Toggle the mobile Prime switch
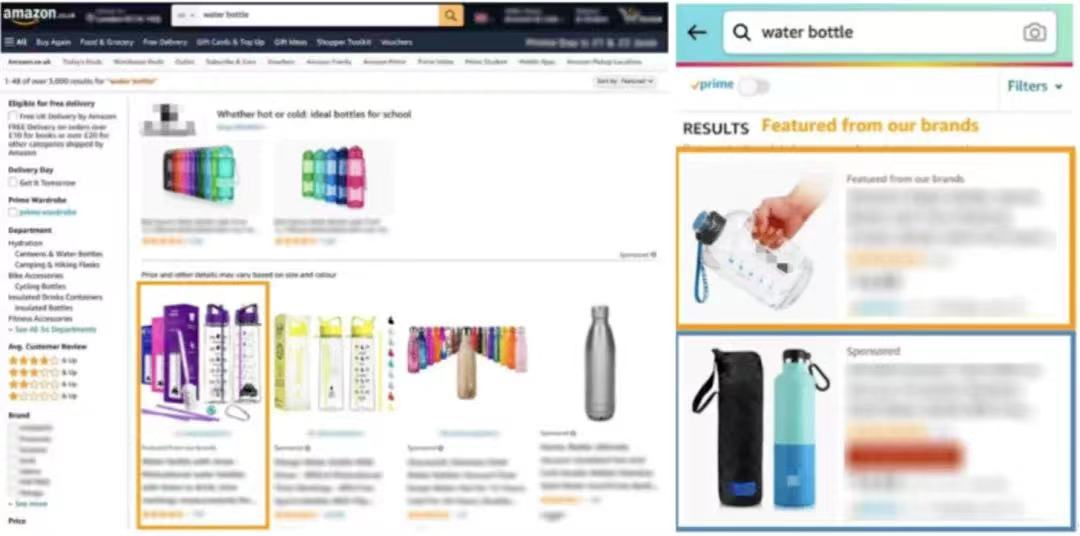This screenshot has width=1080, height=536. coord(753,86)
